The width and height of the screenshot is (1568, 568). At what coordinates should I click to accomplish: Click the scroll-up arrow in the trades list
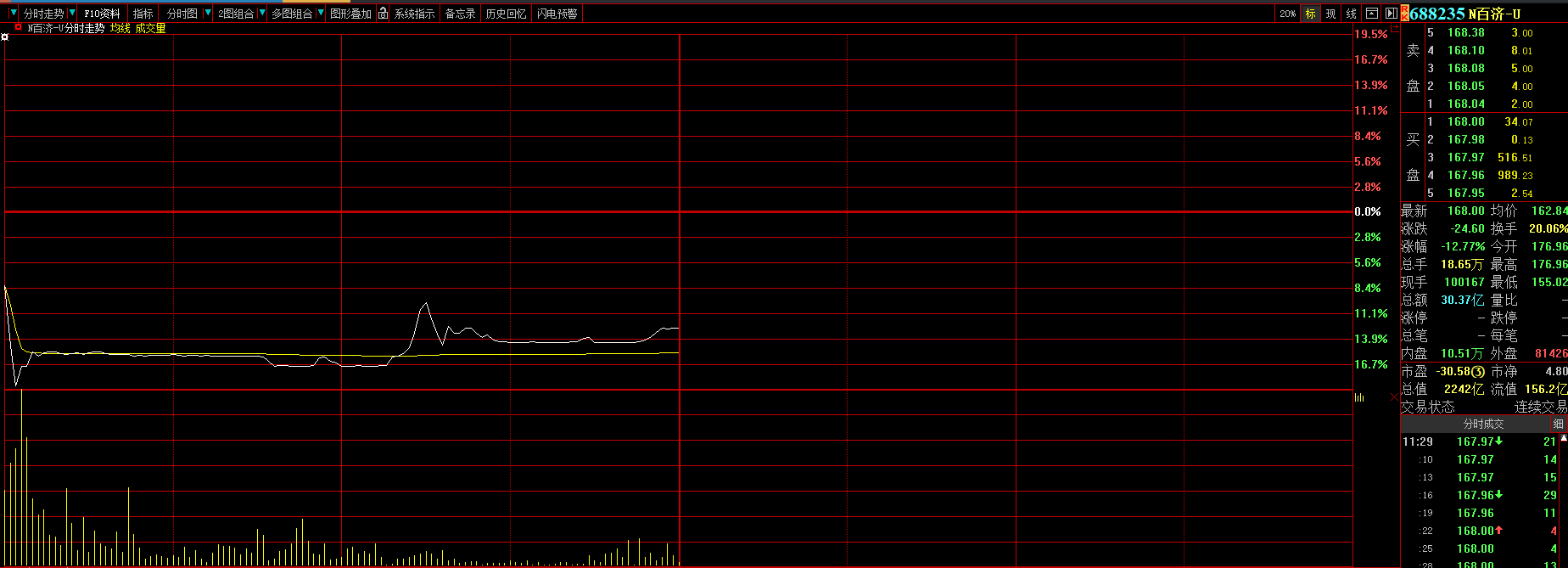[1564, 438]
